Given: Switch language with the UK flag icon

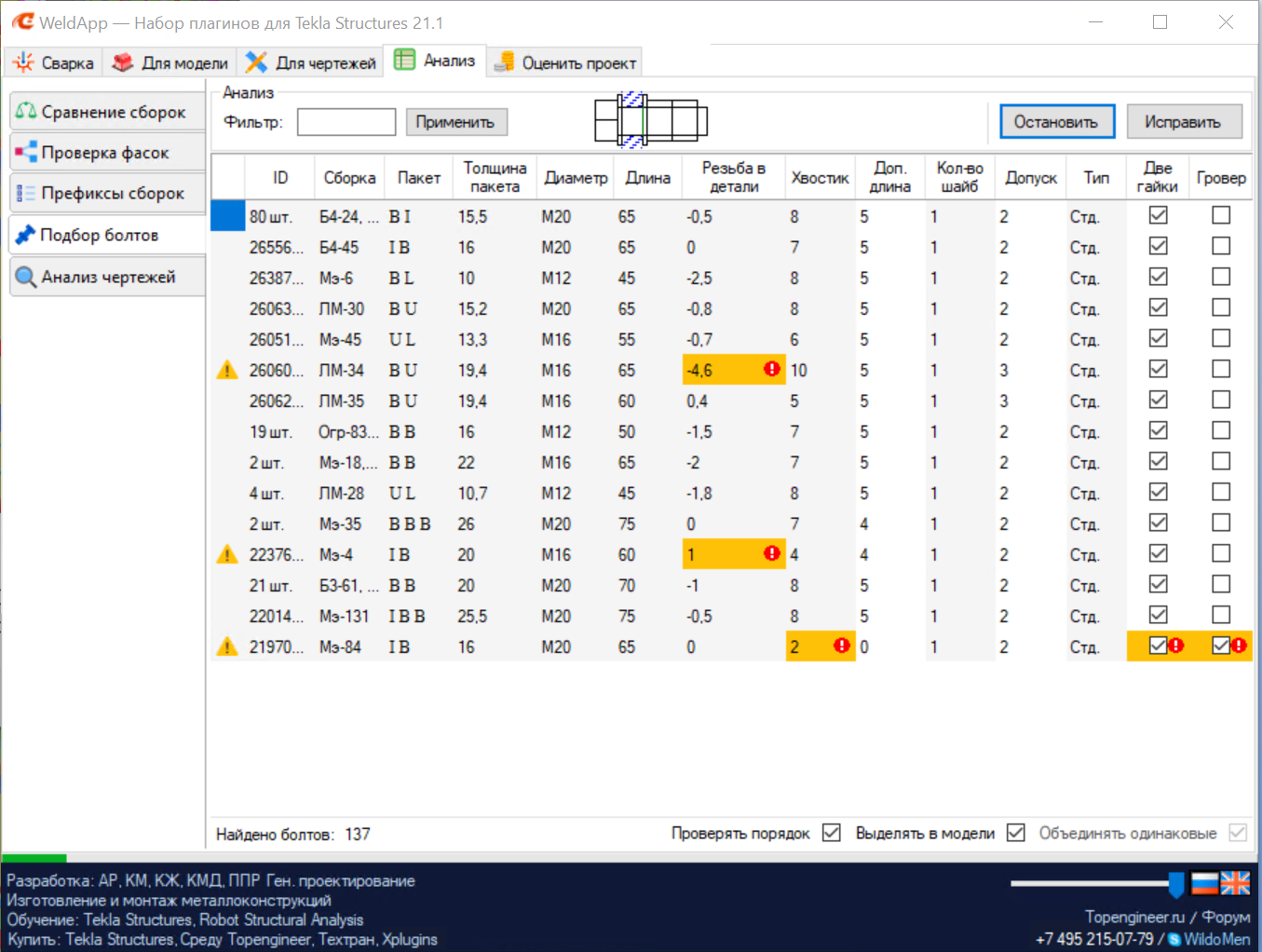Looking at the screenshot, I should [x=1235, y=883].
